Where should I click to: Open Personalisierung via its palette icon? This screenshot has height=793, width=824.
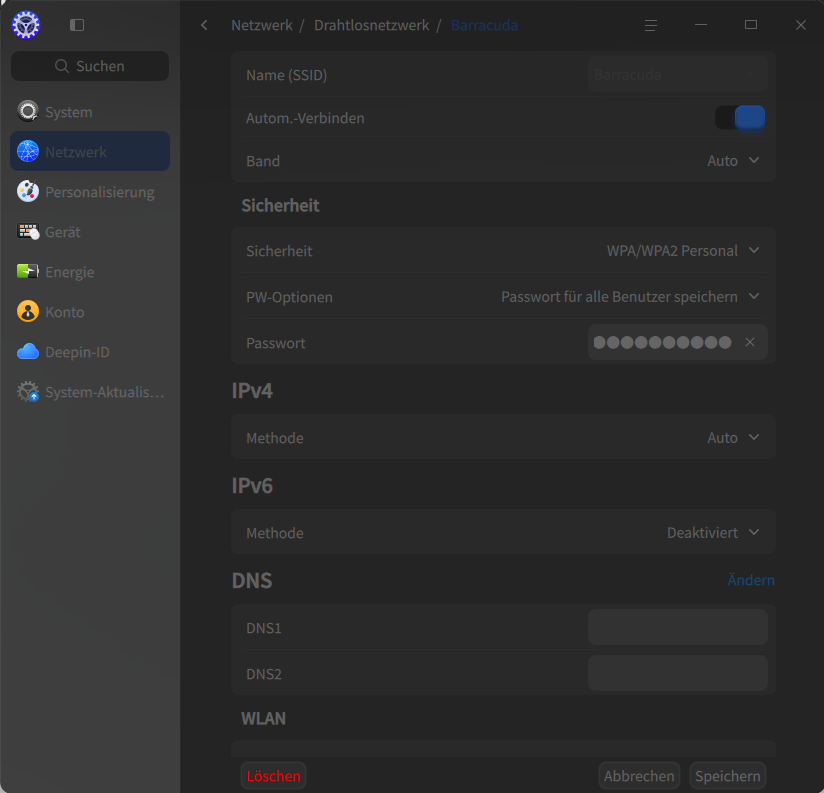[x=28, y=192]
